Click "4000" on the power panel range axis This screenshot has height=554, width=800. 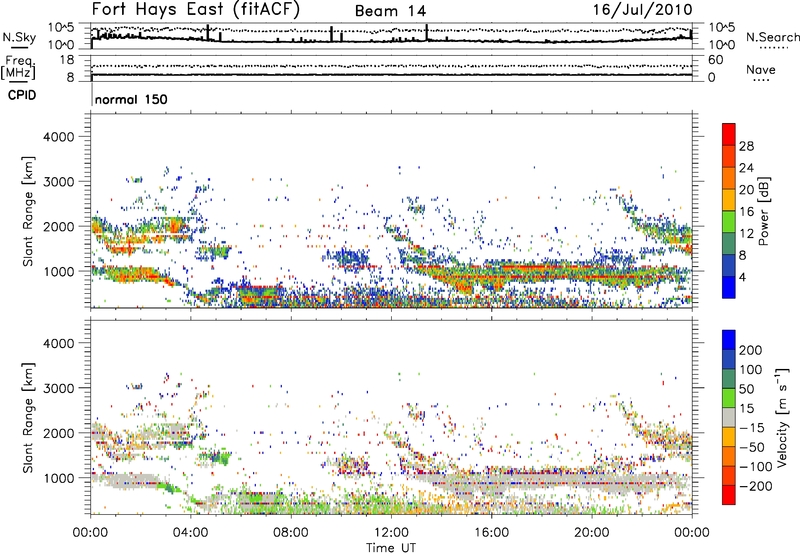coord(58,137)
